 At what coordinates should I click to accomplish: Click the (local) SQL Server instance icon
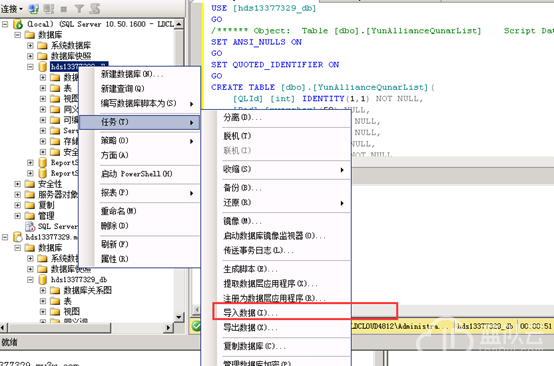[x=18, y=24]
